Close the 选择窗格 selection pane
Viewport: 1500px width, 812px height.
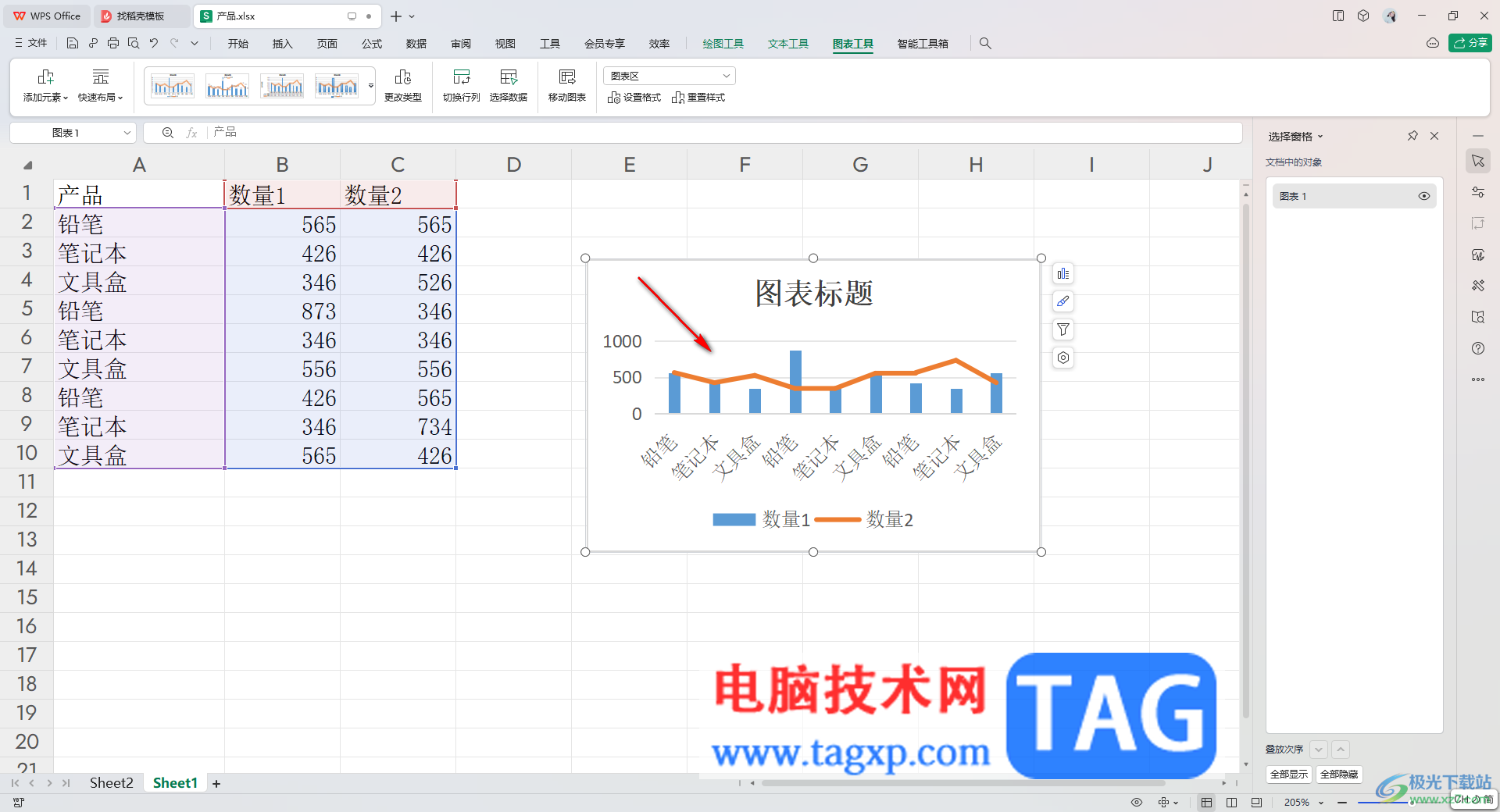click(x=1434, y=136)
